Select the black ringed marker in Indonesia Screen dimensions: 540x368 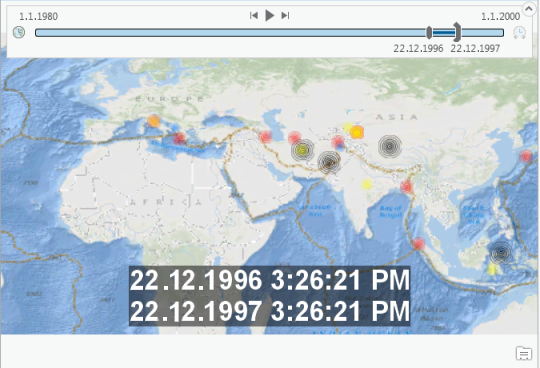(500, 253)
